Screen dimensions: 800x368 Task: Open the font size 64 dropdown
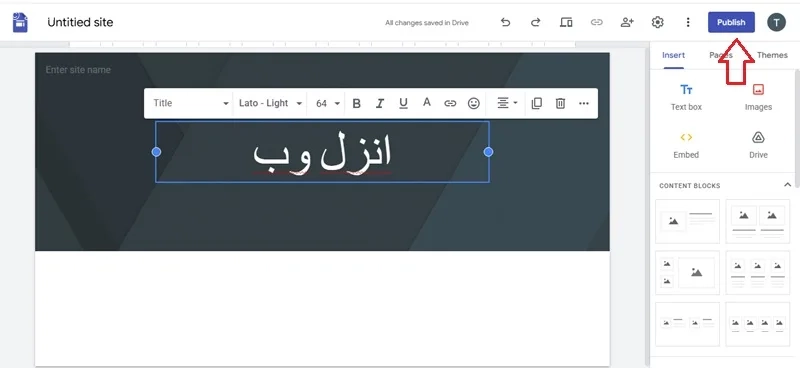(327, 103)
